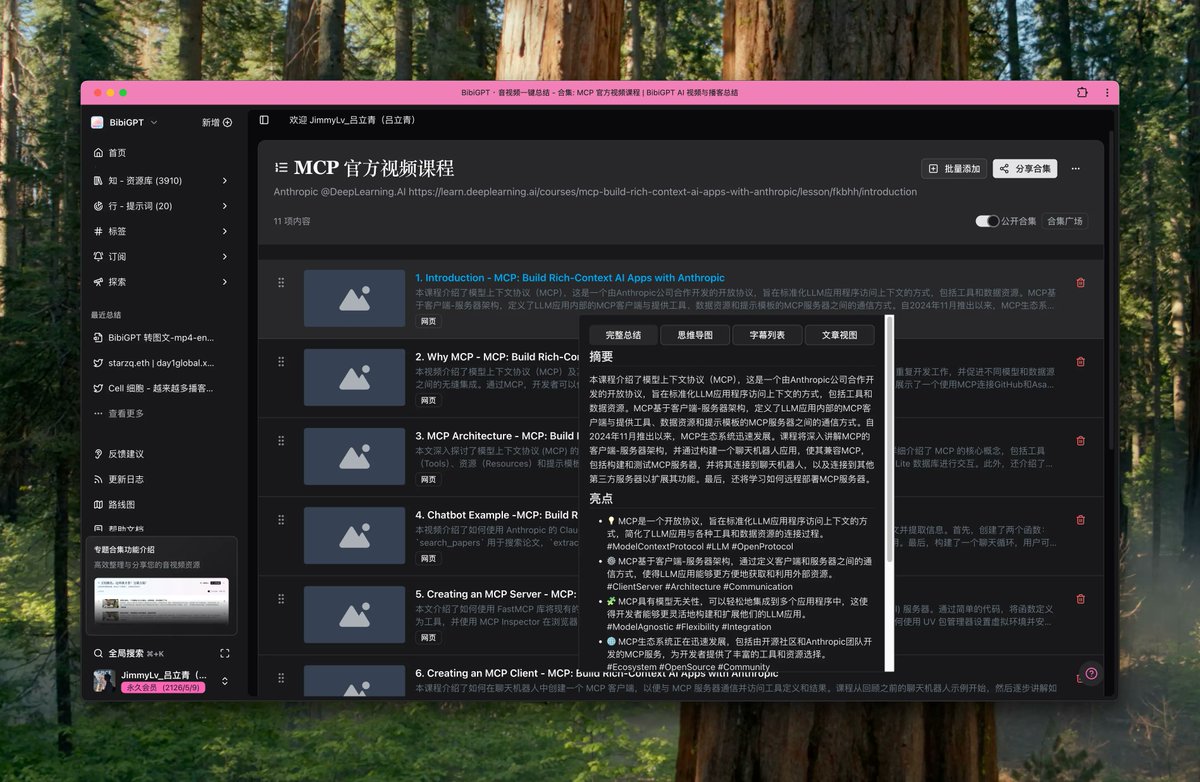Click 网页 tag under 1. Introduction
The height and width of the screenshot is (782, 1200).
pyautogui.click(x=428, y=321)
